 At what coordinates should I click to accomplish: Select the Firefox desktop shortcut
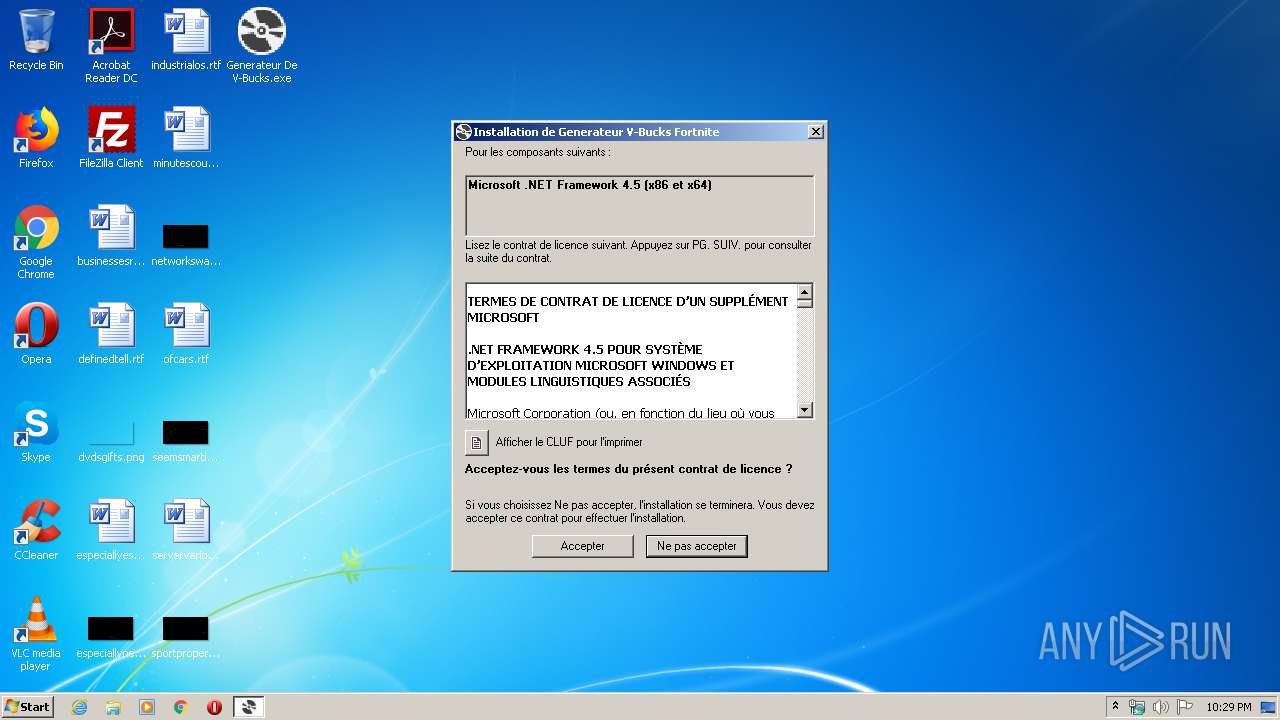[x=36, y=138]
